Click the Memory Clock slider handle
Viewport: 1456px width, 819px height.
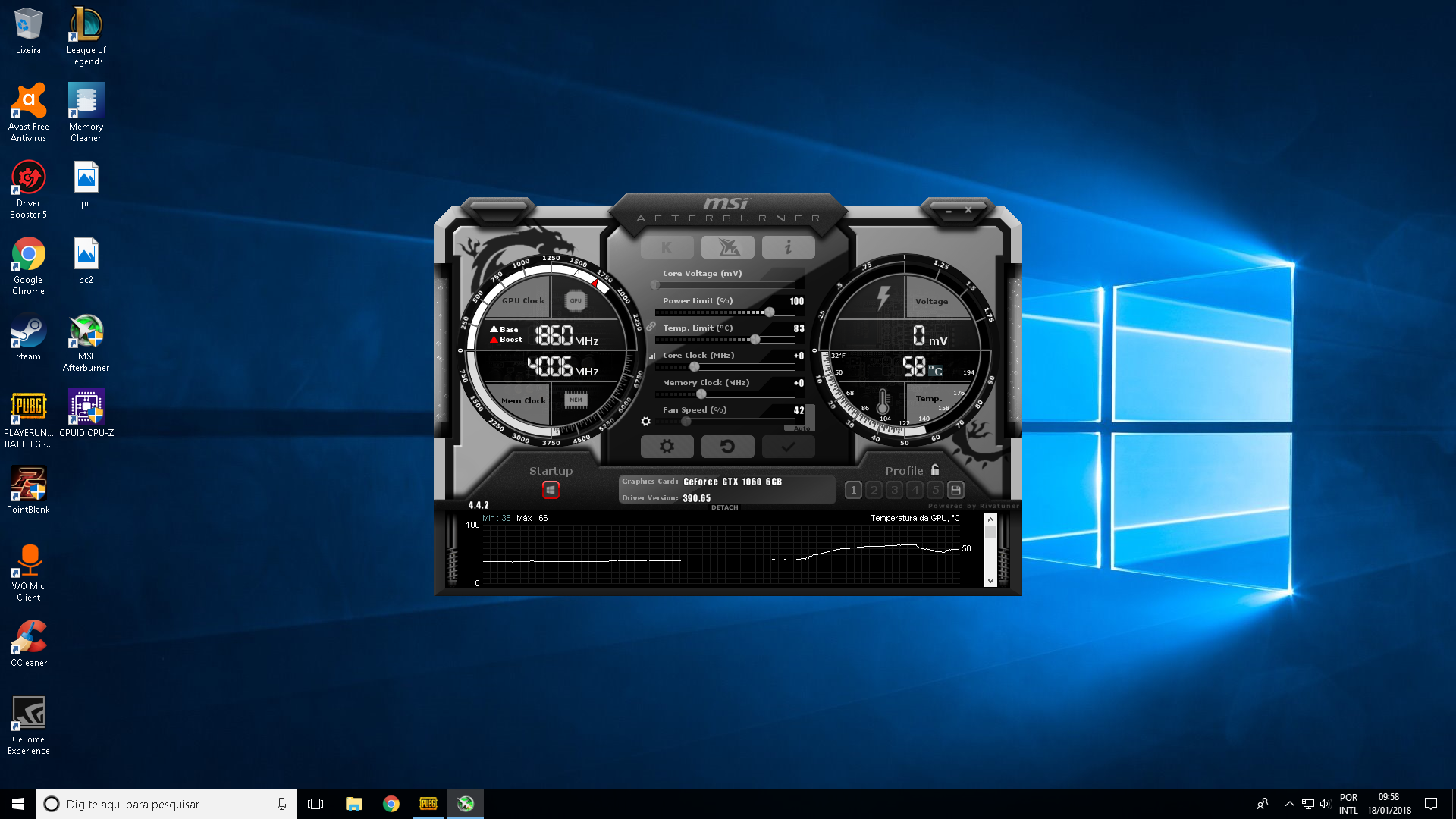[701, 394]
